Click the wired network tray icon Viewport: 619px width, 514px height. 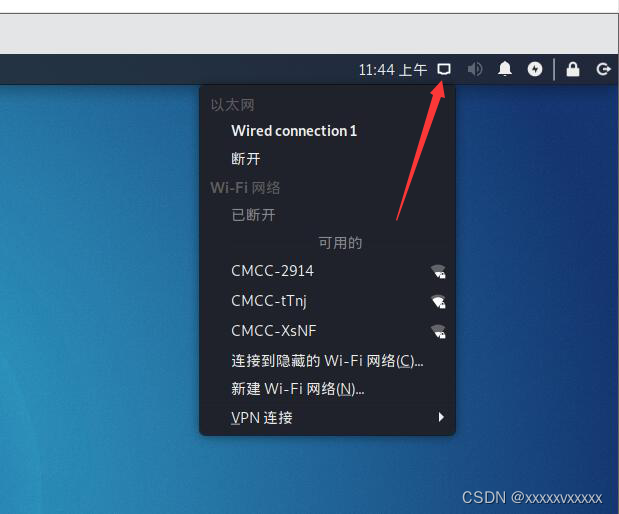(x=444, y=69)
